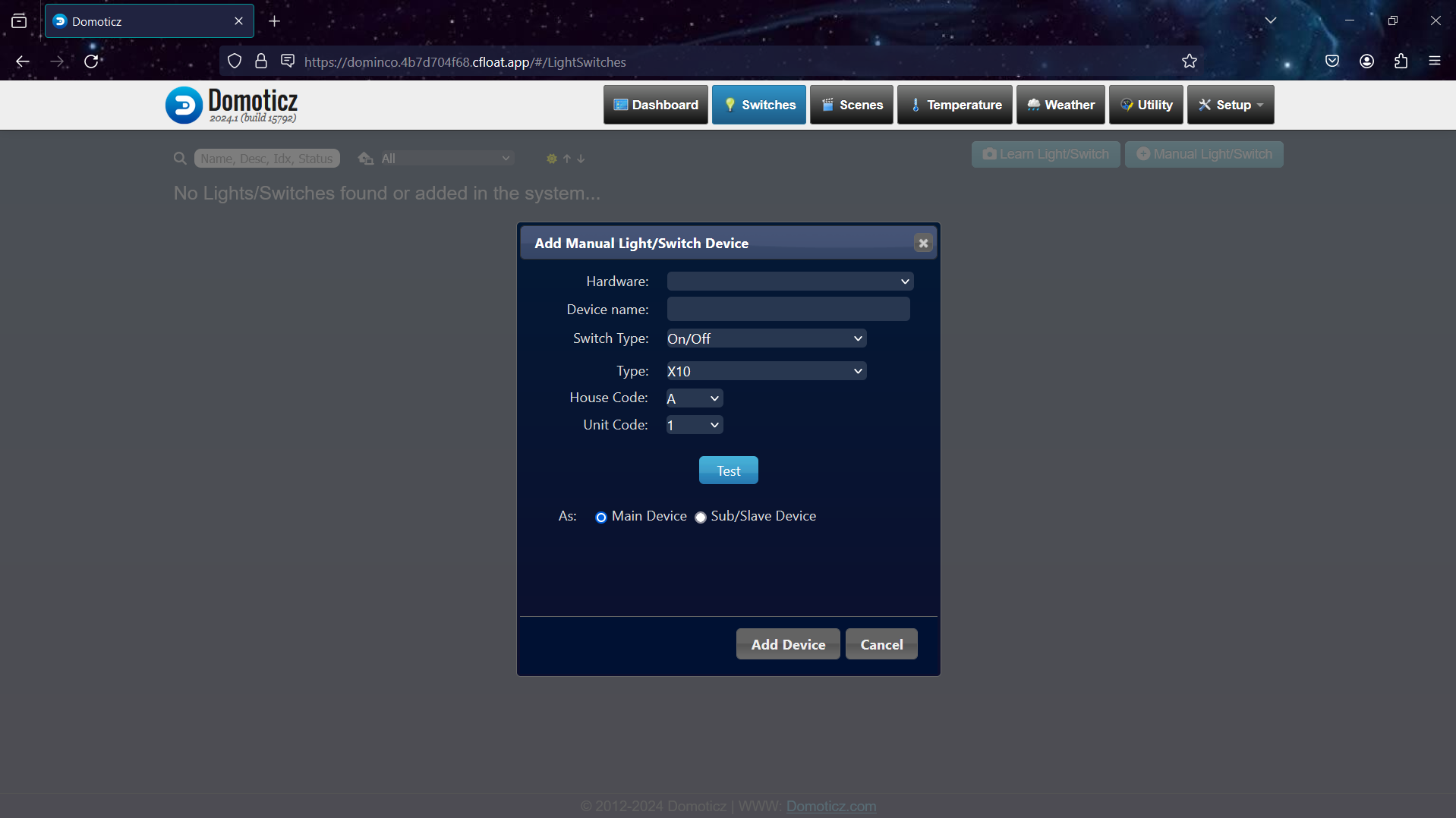Open the Firefox account icon
This screenshot has height=818, width=1456.
[1367, 61]
